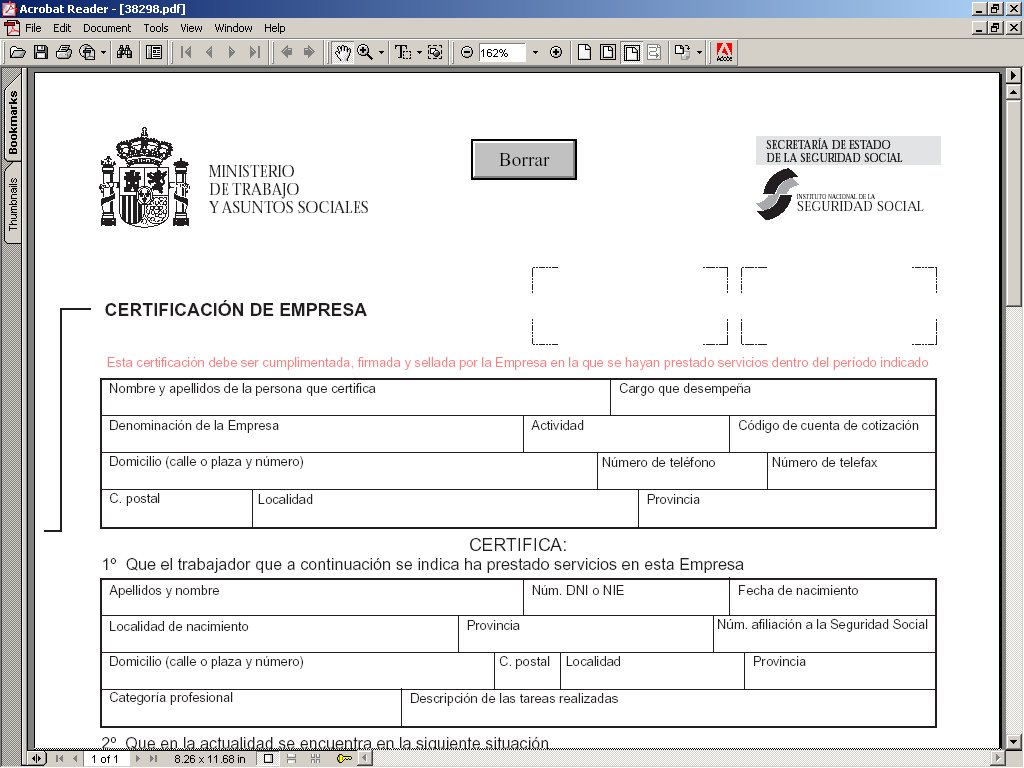Set view to Actual Size

584,52
